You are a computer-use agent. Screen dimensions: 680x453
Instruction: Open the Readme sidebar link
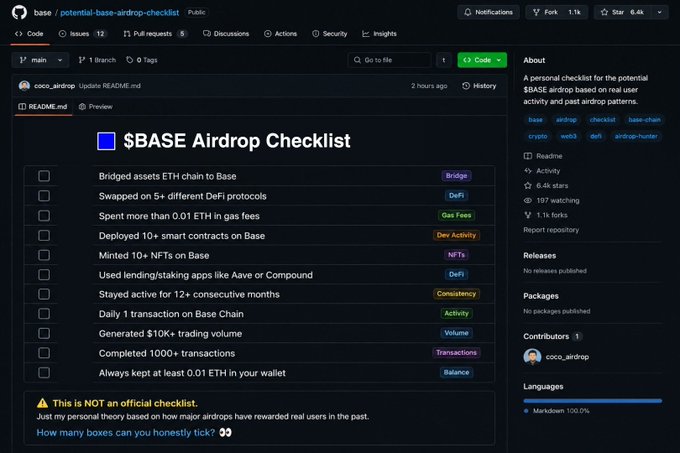(x=543, y=156)
